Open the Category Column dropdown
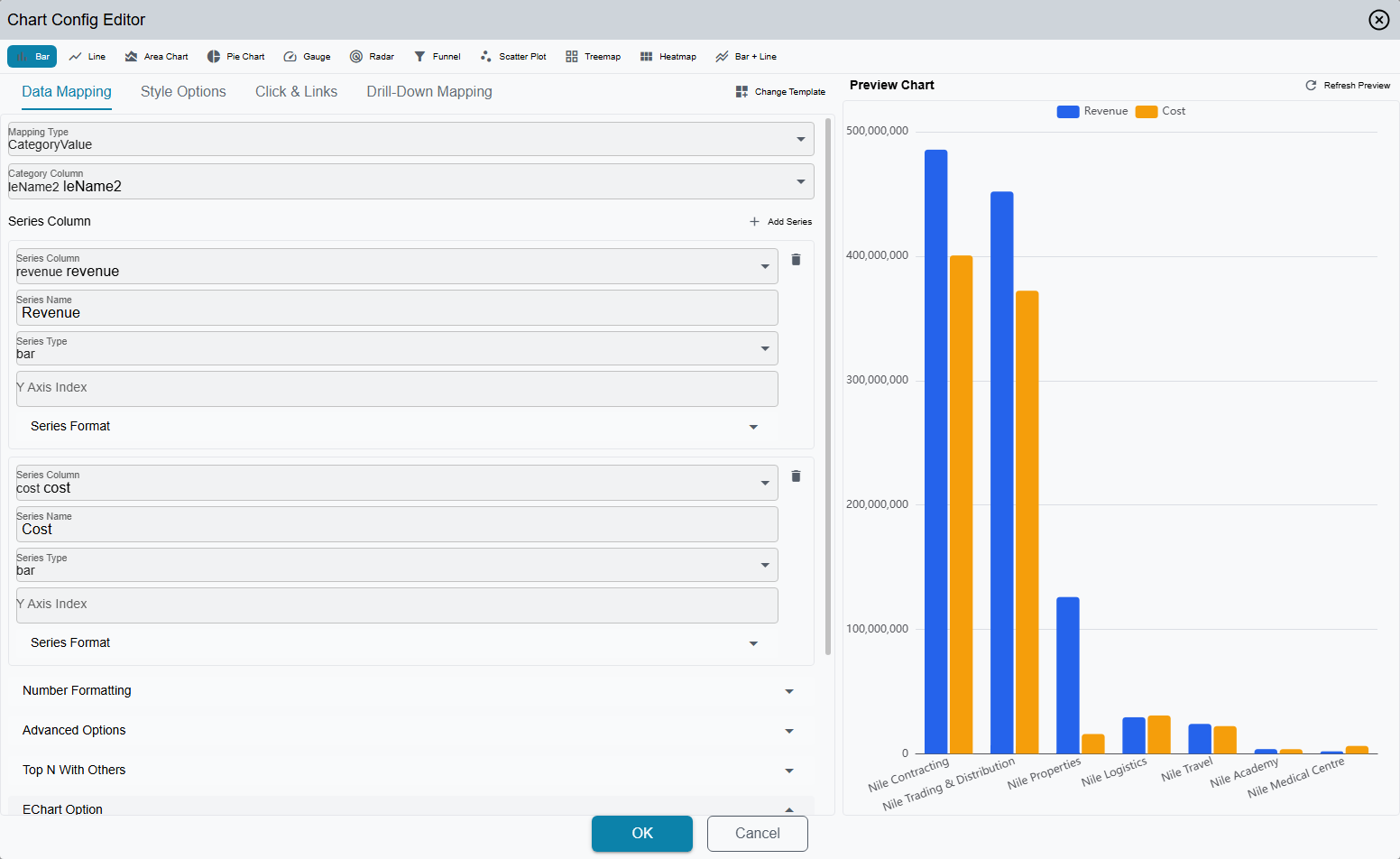1400x859 pixels. pyautogui.click(x=410, y=181)
